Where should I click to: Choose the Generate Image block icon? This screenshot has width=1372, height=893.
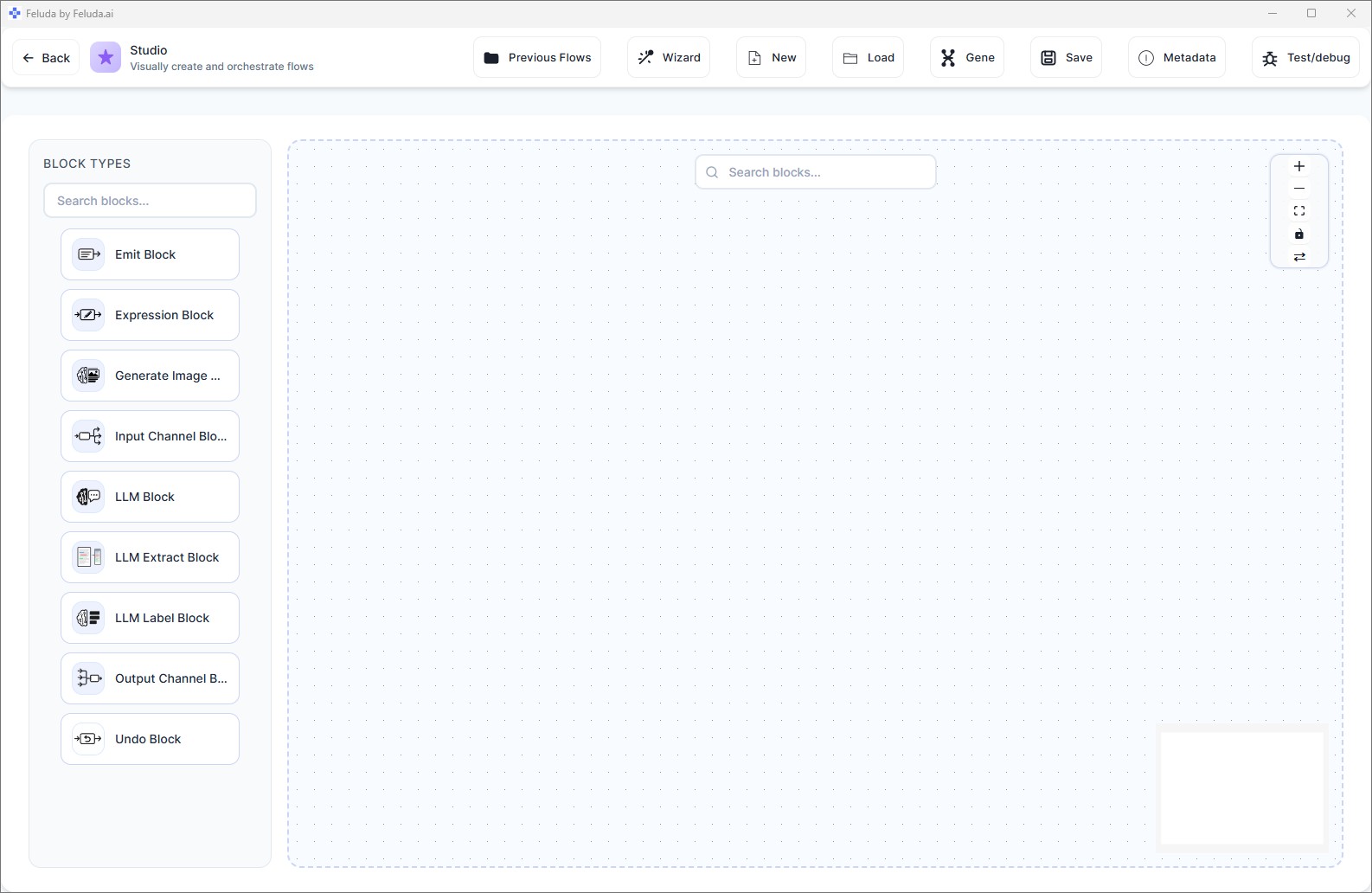click(88, 376)
